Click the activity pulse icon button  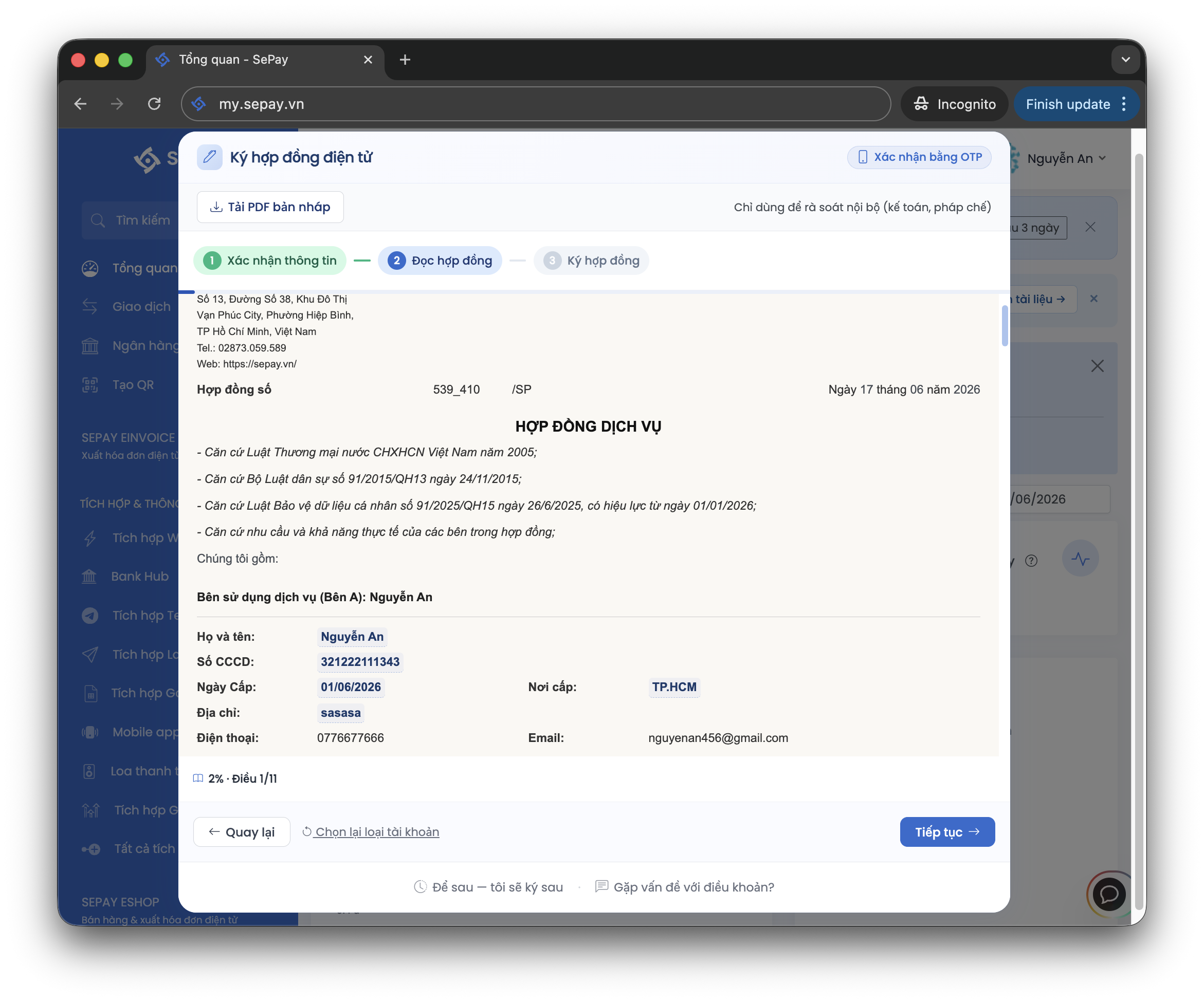(x=1080, y=559)
